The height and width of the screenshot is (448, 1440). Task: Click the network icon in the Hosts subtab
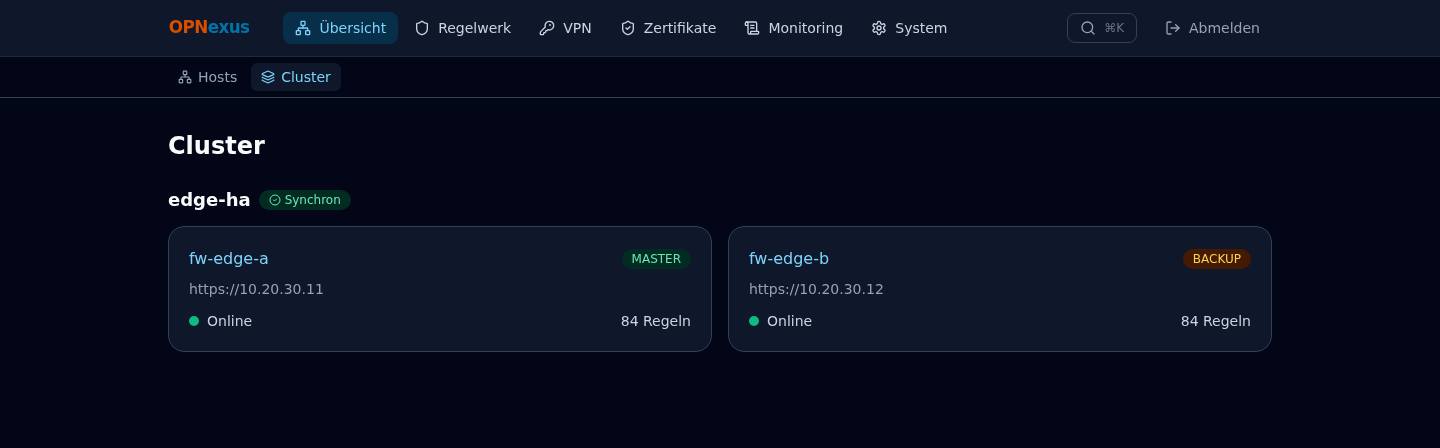point(185,77)
